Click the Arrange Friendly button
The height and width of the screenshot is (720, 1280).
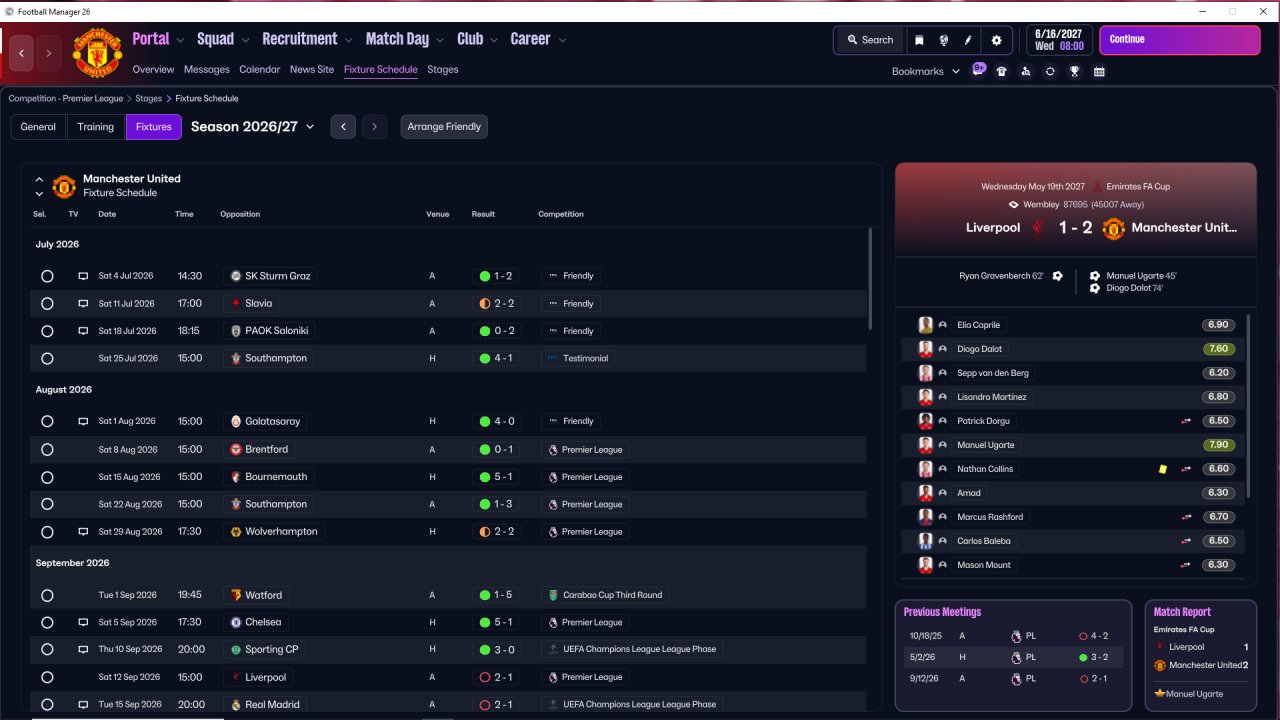444,127
